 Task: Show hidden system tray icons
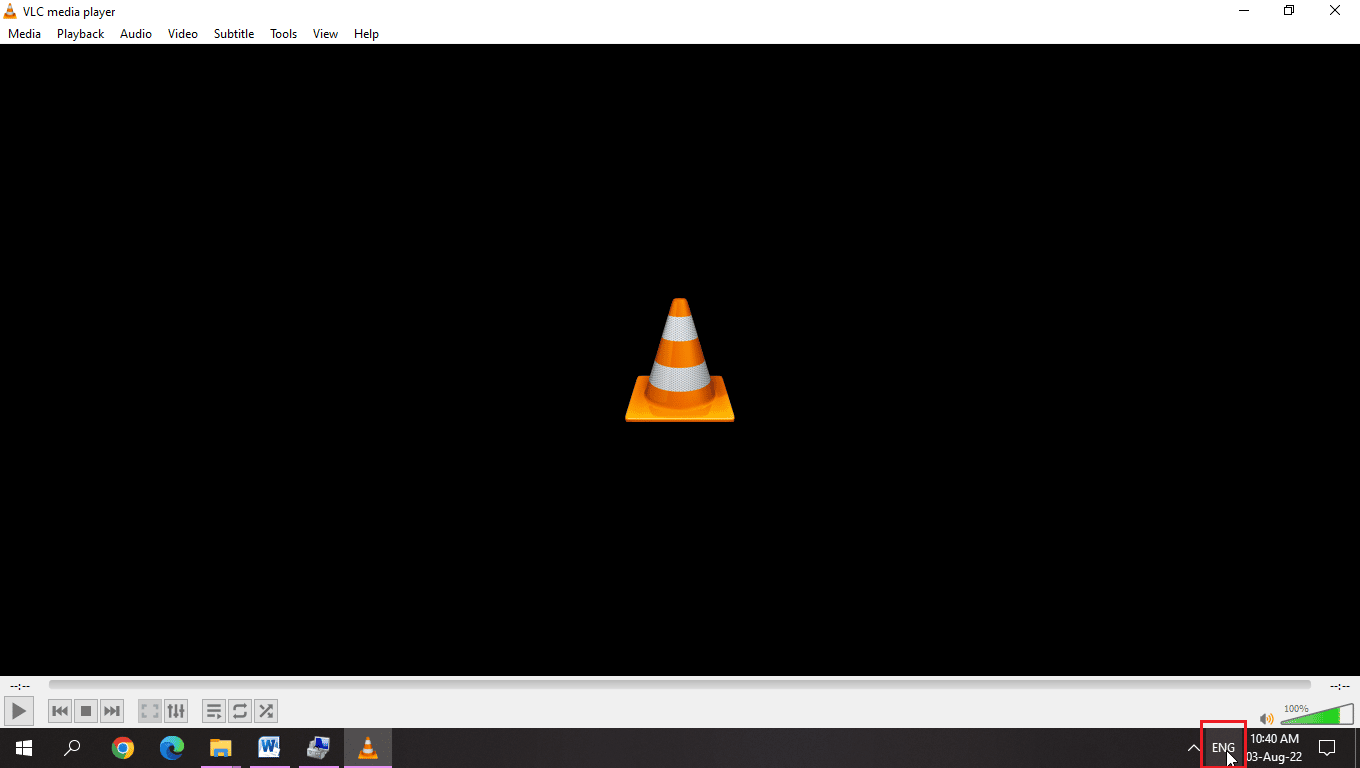pos(1193,748)
